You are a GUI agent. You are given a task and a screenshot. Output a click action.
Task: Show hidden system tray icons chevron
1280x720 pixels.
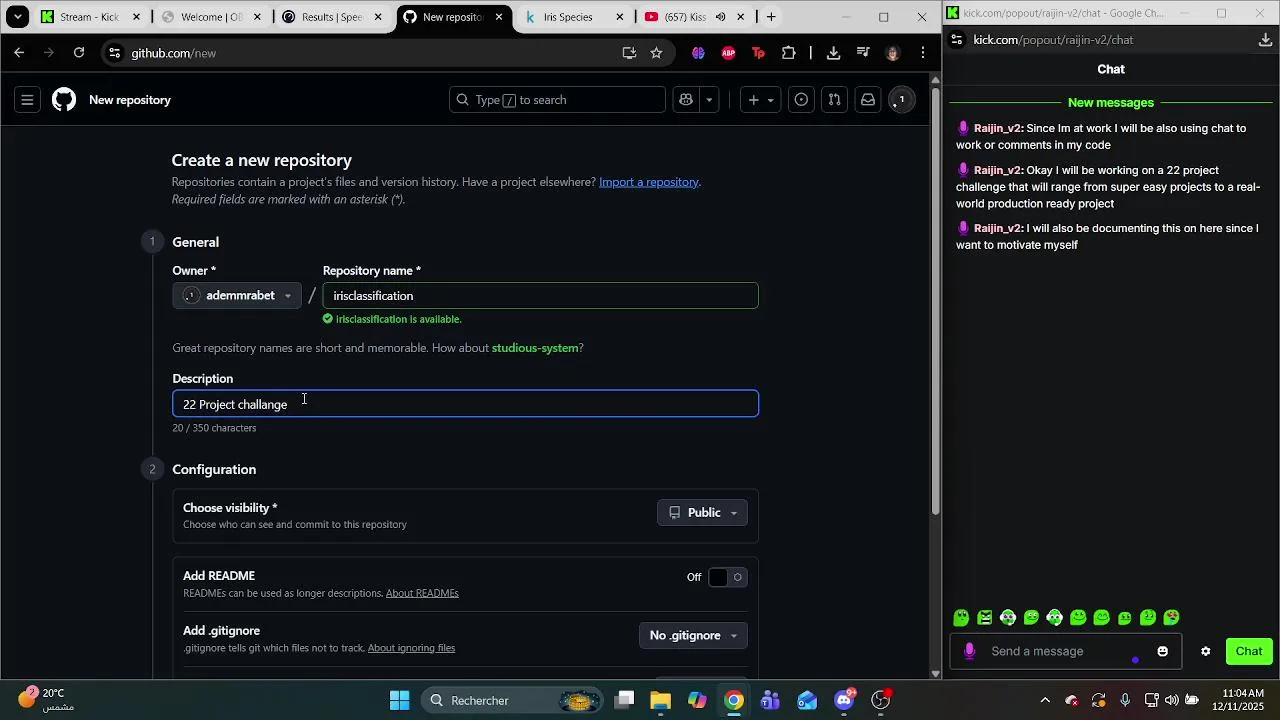pyautogui.click(x=1045, y=700)
